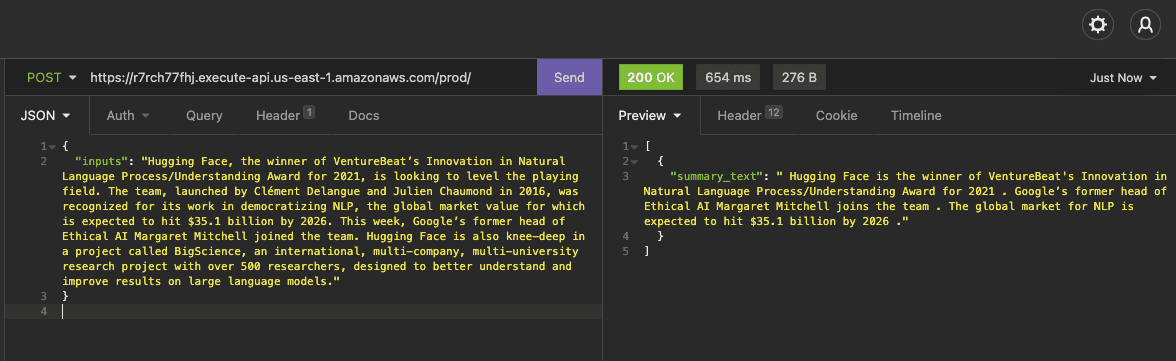Screen dimensions: 1176x361
Task: Click the Header count badge in request pane
Action: 308,112
